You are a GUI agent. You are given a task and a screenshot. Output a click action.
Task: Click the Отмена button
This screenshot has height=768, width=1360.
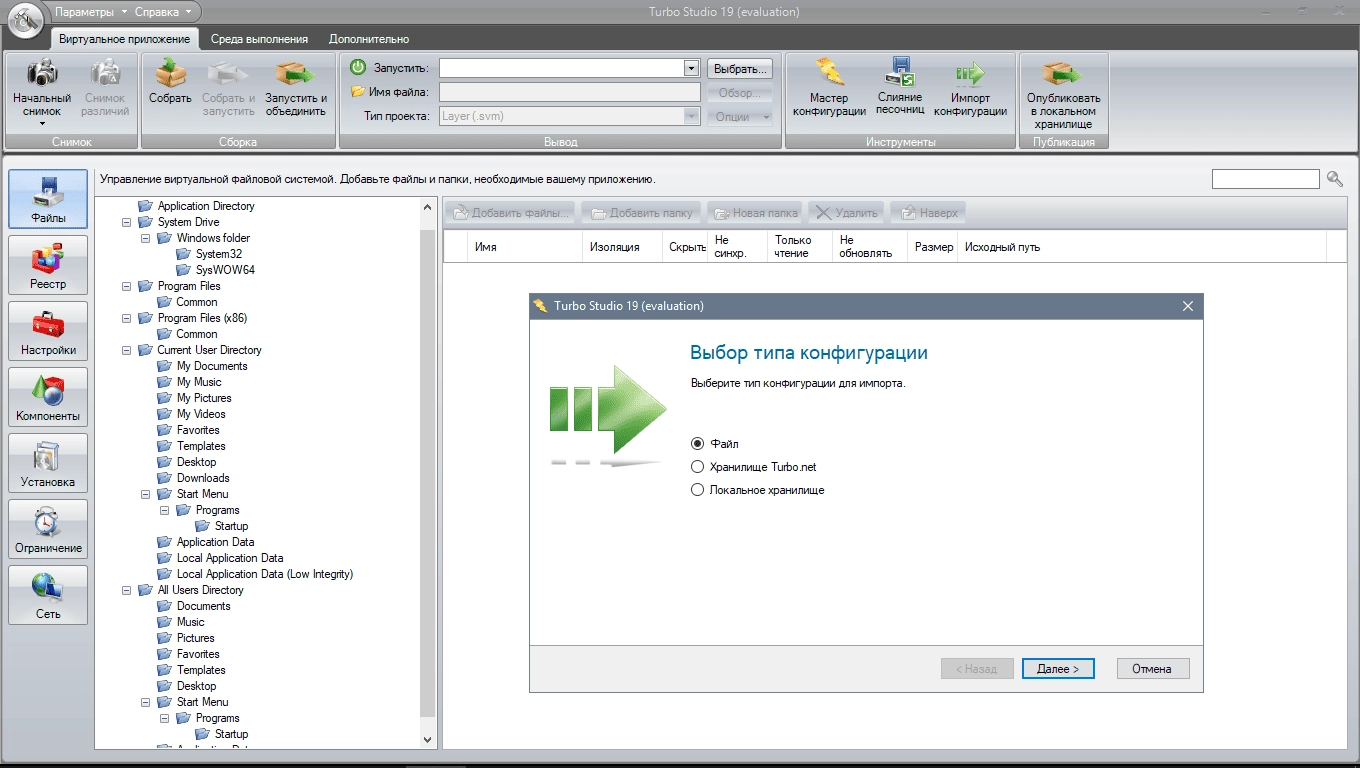1152,669
